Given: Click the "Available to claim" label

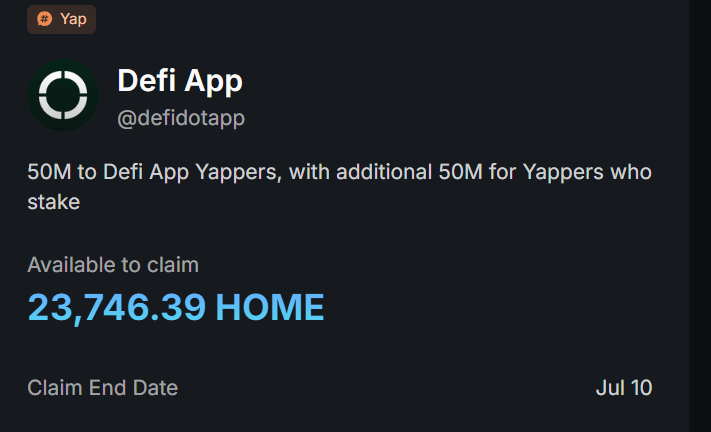Looking at the screenshot, I should 113,265.
